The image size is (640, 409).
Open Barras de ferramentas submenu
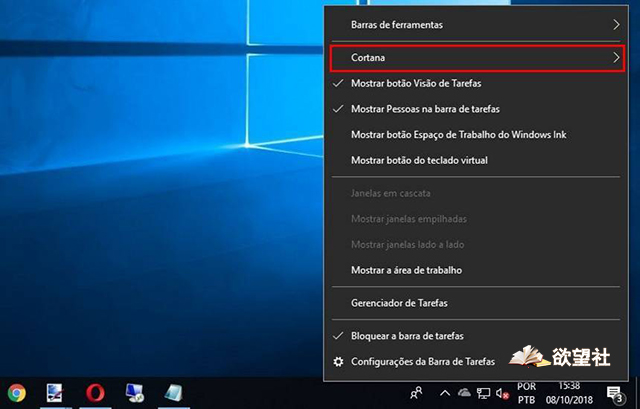point(476,25)
